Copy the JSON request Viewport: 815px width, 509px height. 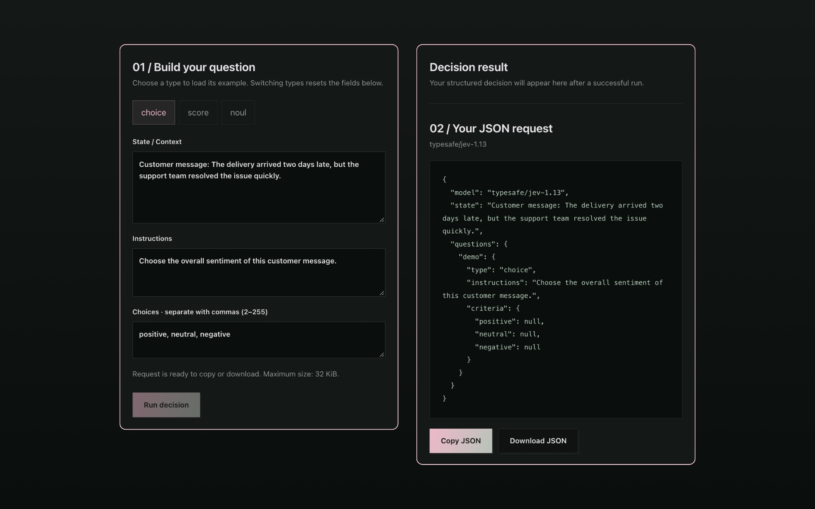click(x=461, y=441)
